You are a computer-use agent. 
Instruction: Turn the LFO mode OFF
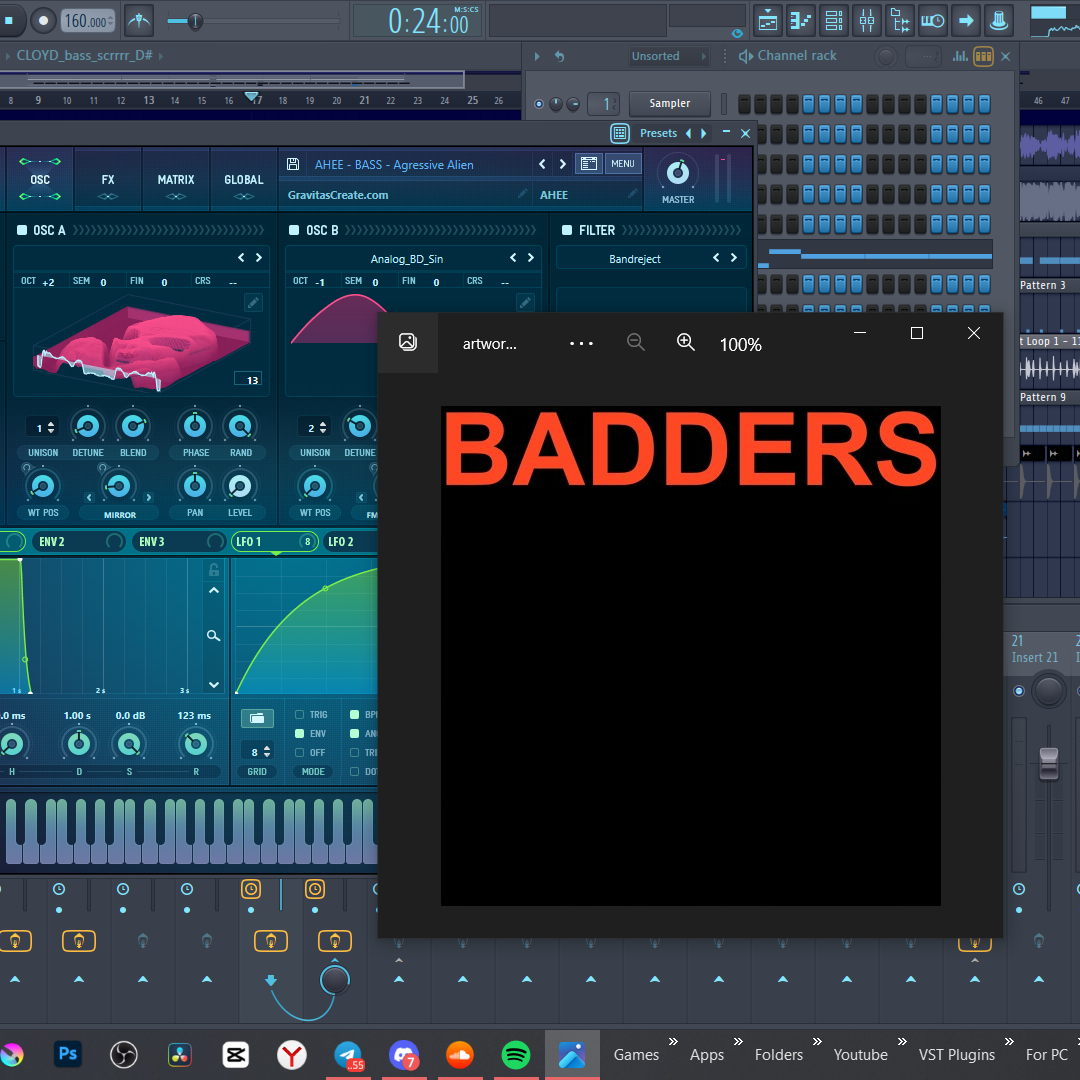297,752
